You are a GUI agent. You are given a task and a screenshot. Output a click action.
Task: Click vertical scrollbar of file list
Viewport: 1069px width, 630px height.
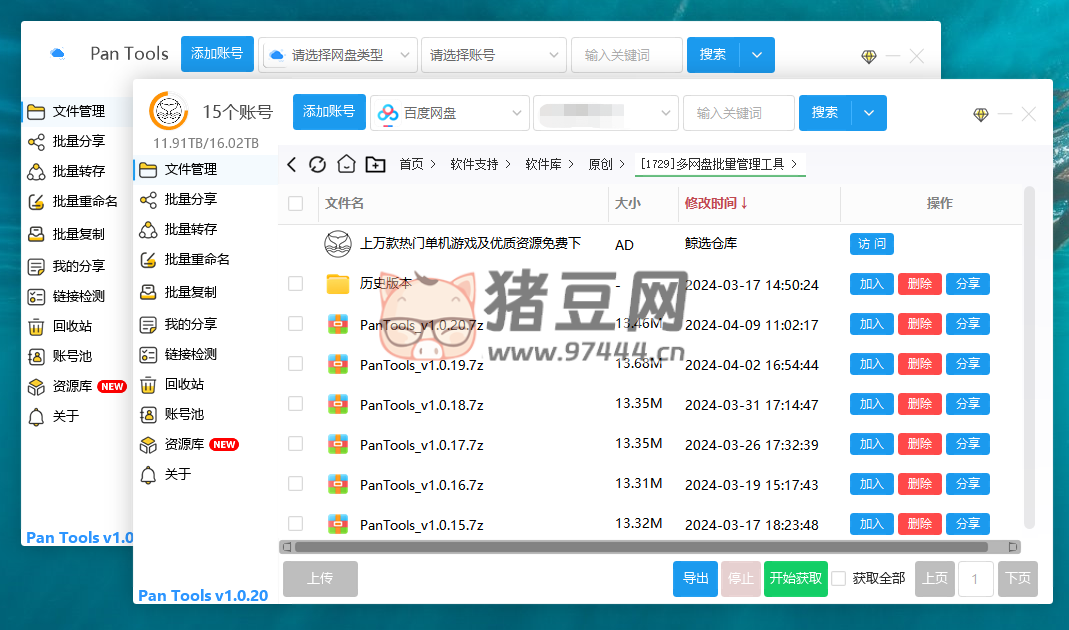(x=1029, y=359)
